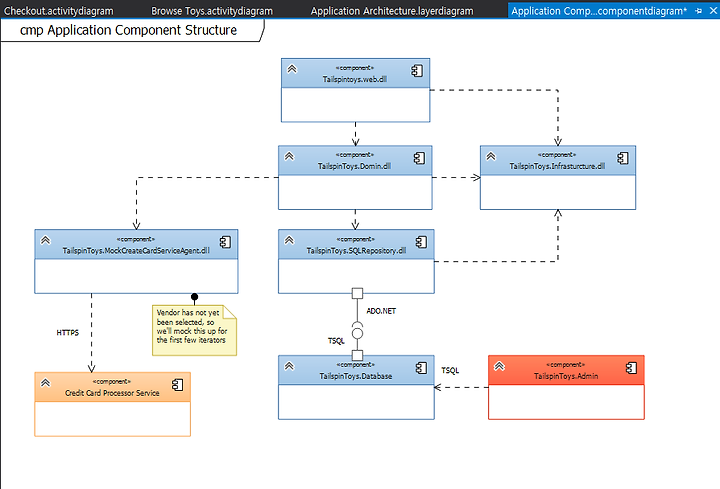720x489 pixels.
Task: Switch to the Checkout.activitydiagram tab
Action: [59, 11]
